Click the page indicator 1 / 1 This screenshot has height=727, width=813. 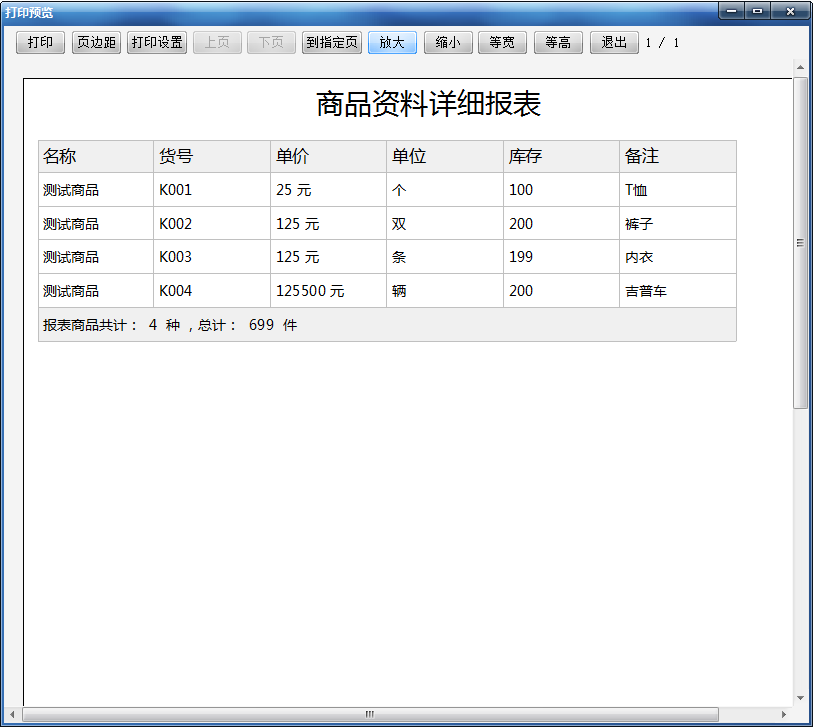click(x=662, y=43)
